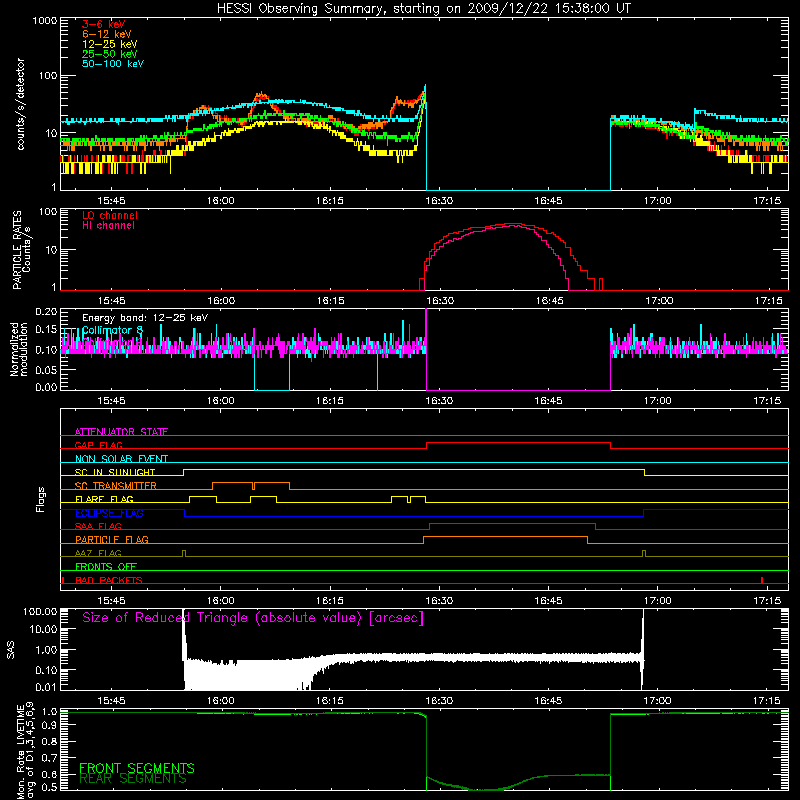Click the FRONT SEGMENTS legend label
The width and height of the screenshot is (800, 800).
(x=137, y=768)
